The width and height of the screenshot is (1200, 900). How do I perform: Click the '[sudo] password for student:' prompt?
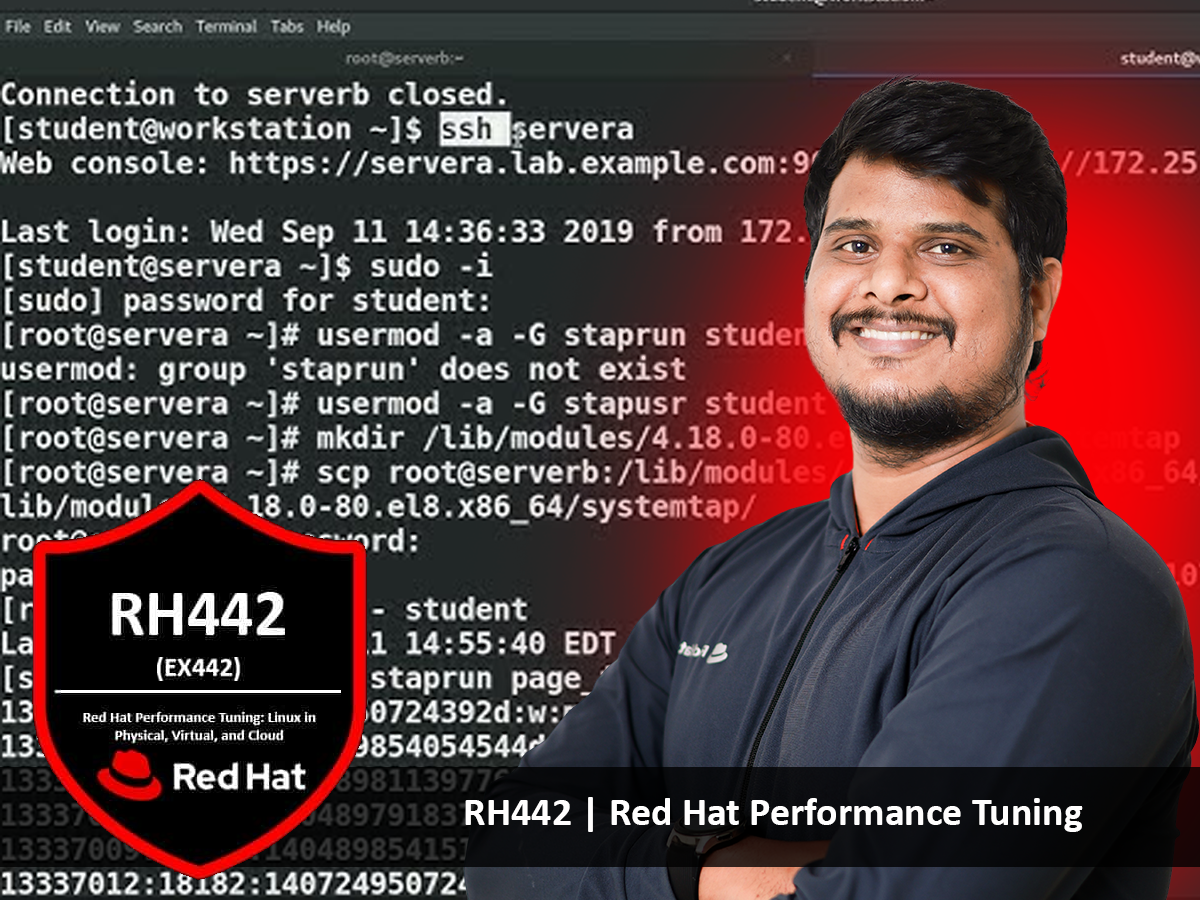246,301
